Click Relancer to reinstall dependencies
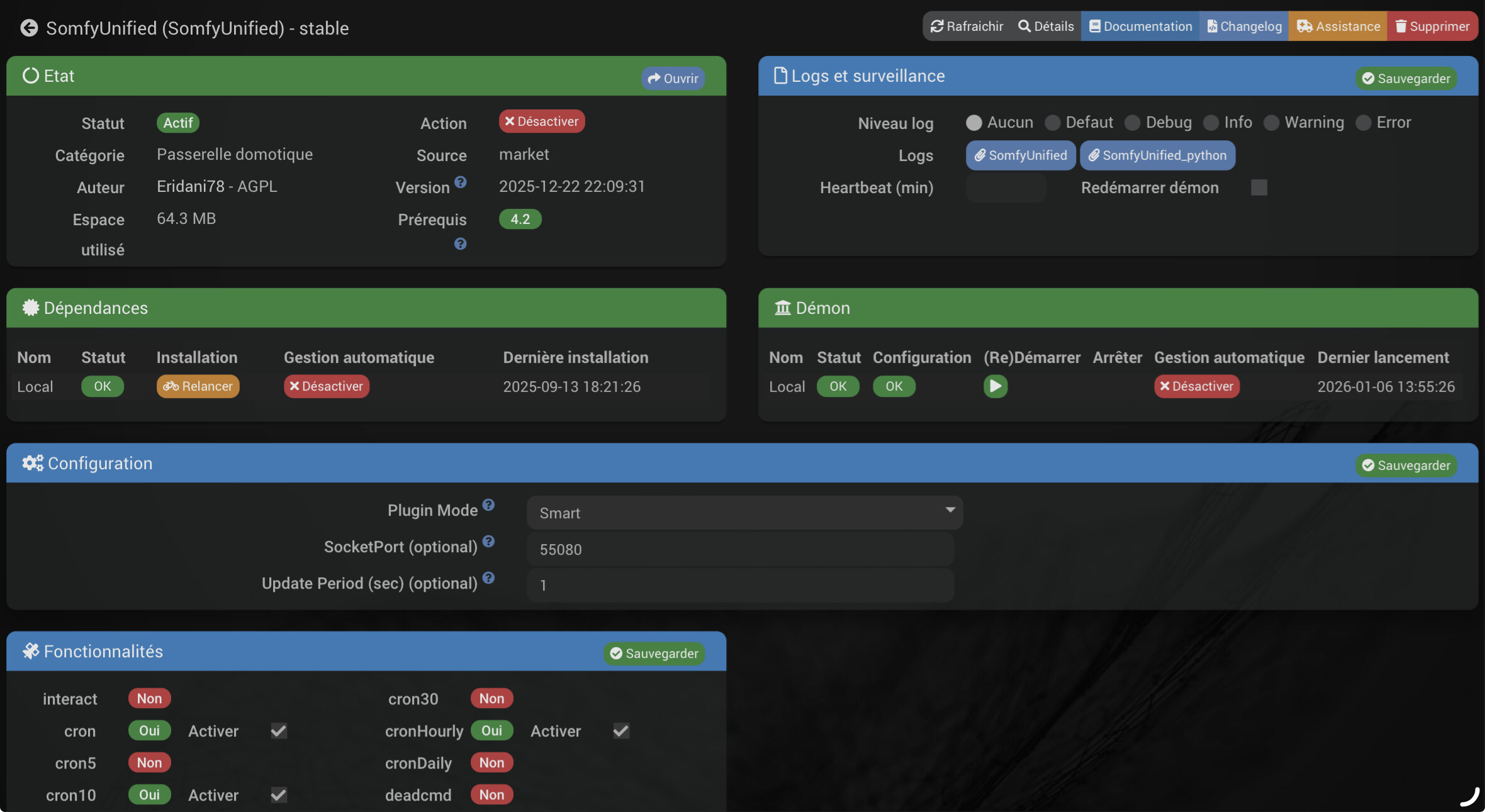The width and height of the screenshot is (1485, 812). pyautogui.click(x=198, y=386)
